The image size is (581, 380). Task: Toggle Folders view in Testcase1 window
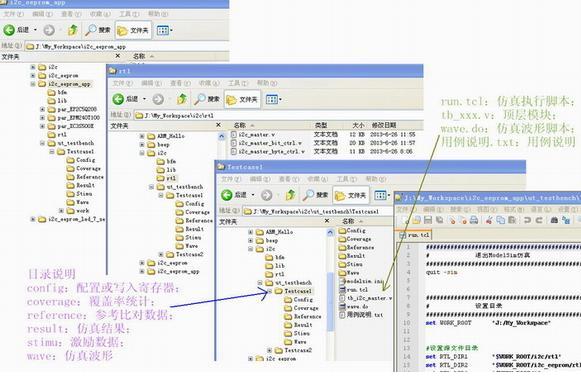point(351,195)
